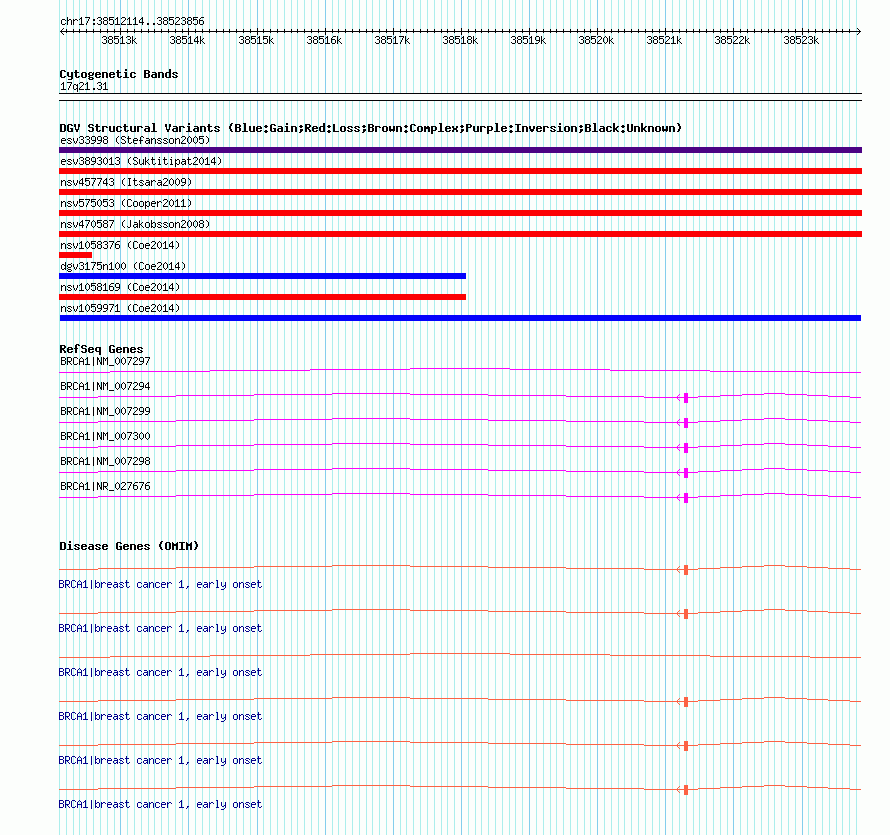890x835 pixels.
Task: Click the blue gain bar under nsv1059971
Action: pos(460,318)
